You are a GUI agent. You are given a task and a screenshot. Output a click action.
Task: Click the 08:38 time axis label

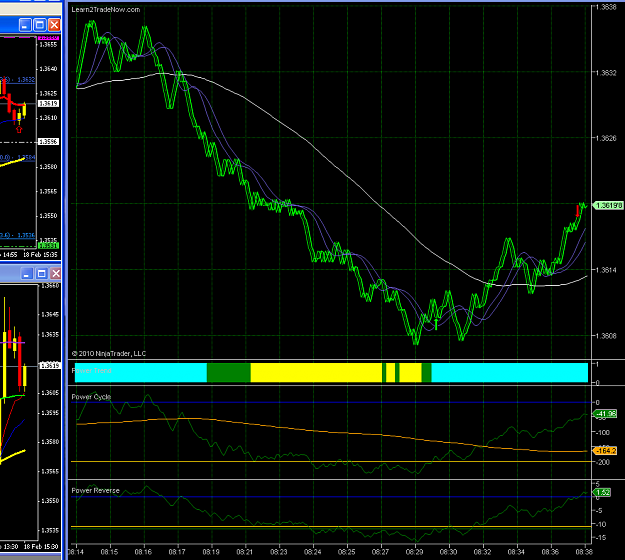click(584, 552)
